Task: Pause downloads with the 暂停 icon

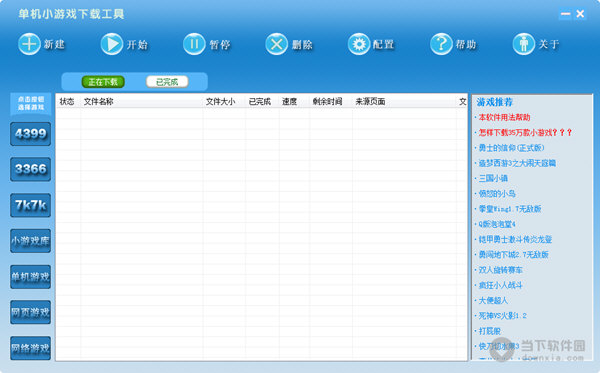Action: [194, 44]
